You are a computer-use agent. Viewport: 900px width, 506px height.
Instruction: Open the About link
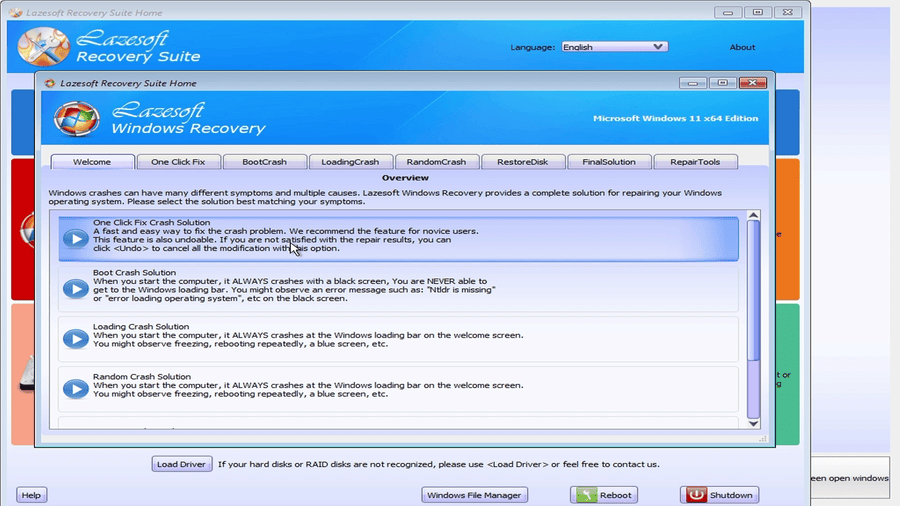(x=742, y=48)
